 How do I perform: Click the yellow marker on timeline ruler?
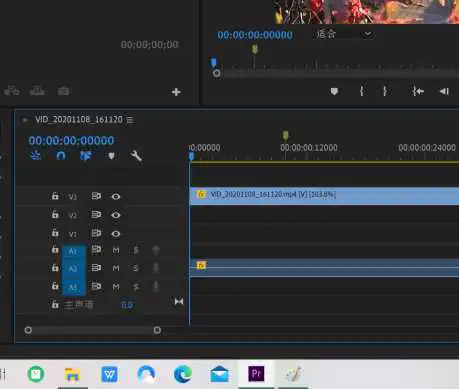tap(286, 135)
